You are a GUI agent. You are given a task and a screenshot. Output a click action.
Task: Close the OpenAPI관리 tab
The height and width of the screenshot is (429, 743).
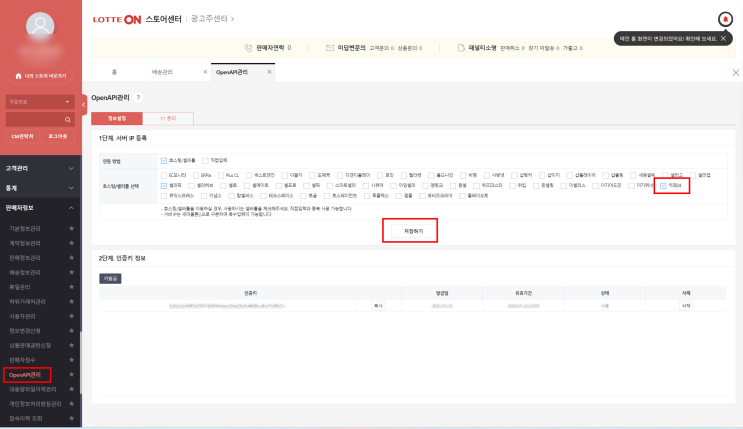click(x=270, y=72)
